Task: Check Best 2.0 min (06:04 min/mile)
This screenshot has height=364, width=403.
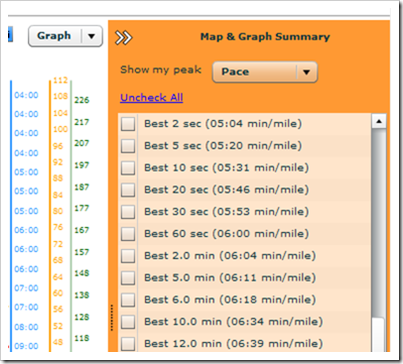Action: click(128, 256)
